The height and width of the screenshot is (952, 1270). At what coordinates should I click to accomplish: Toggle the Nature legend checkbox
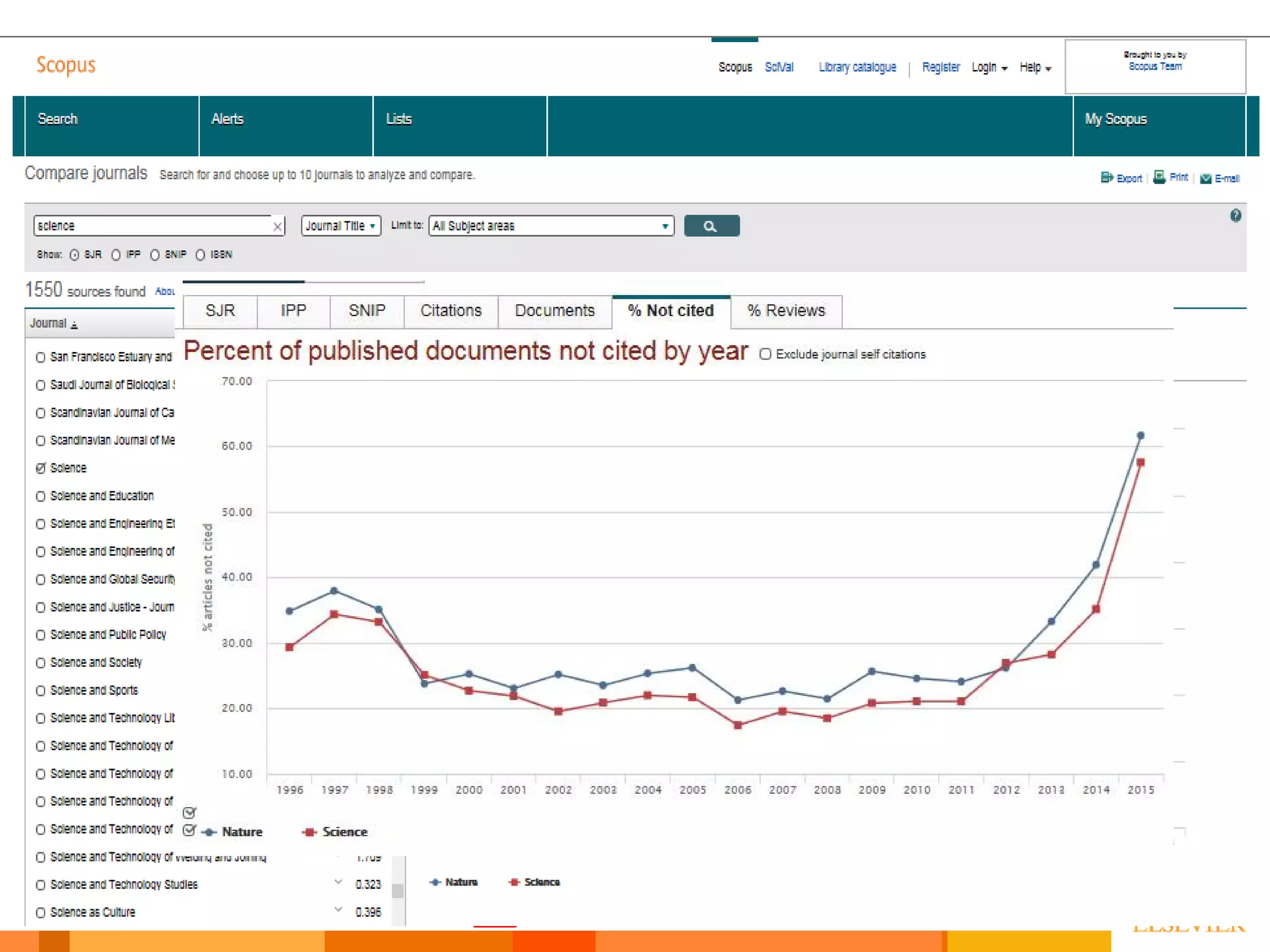click(x=190, y=830)
